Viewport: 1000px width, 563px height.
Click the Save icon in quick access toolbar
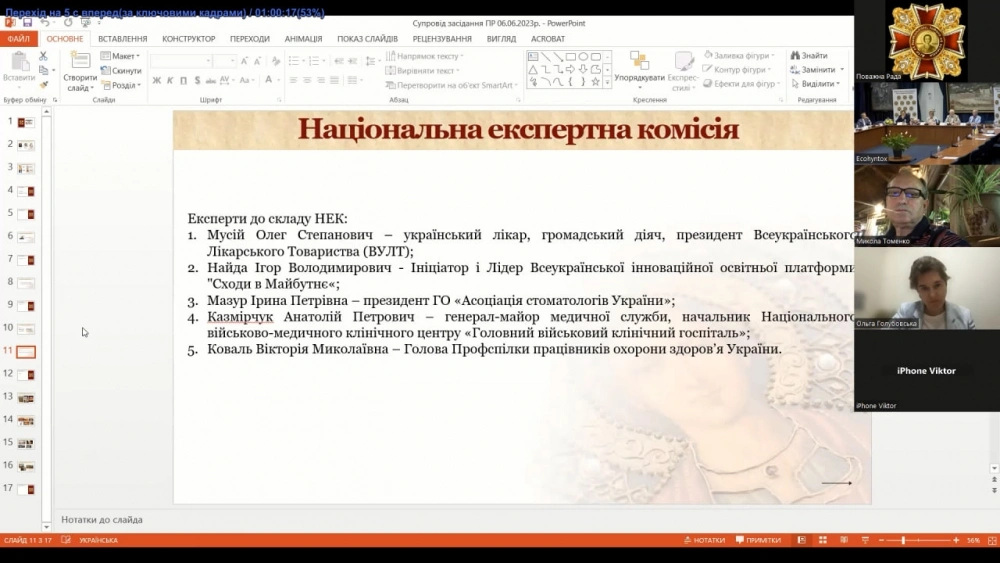[27, 23]
